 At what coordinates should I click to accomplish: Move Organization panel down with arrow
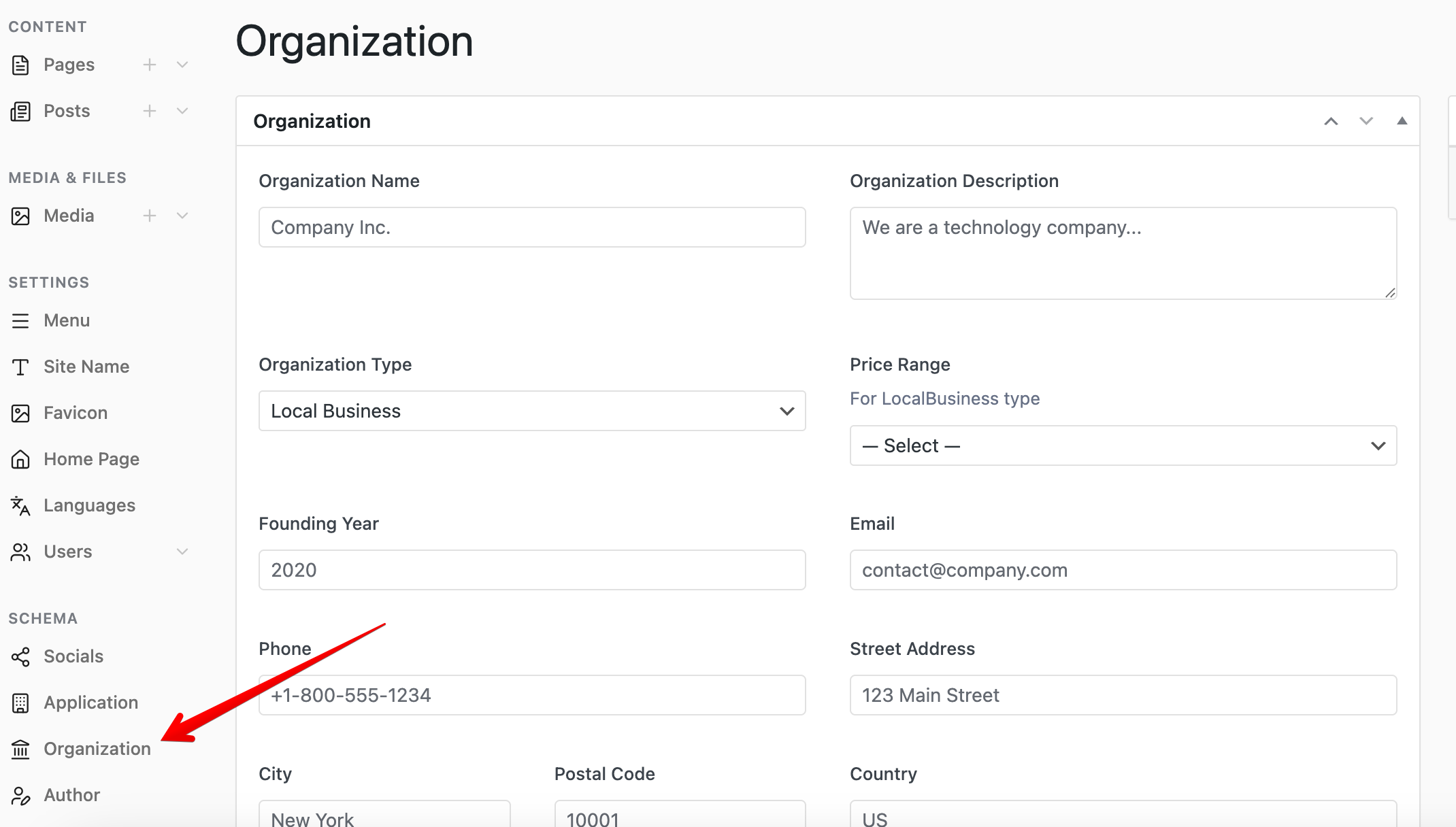coord(1366,121)
